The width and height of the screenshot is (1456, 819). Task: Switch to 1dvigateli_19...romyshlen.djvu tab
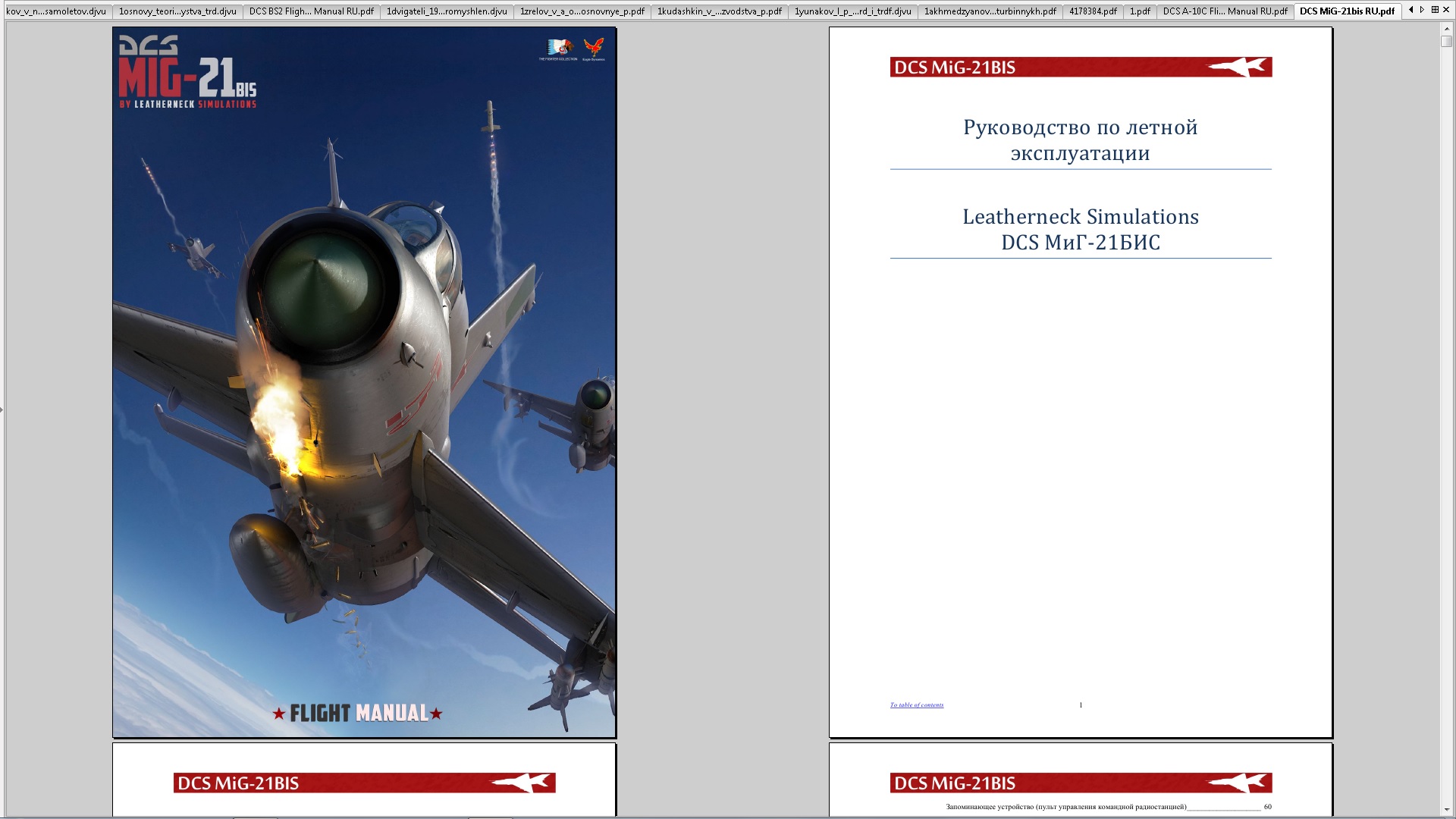pos(447,11)
